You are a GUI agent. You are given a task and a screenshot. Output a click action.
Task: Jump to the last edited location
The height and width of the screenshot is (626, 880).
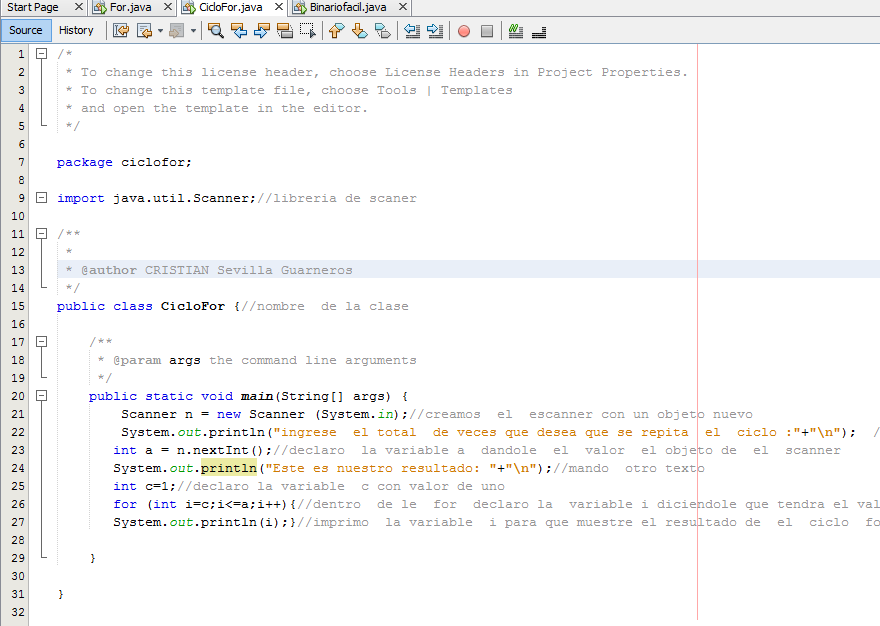pyautogui.click(x=120, y=31)
